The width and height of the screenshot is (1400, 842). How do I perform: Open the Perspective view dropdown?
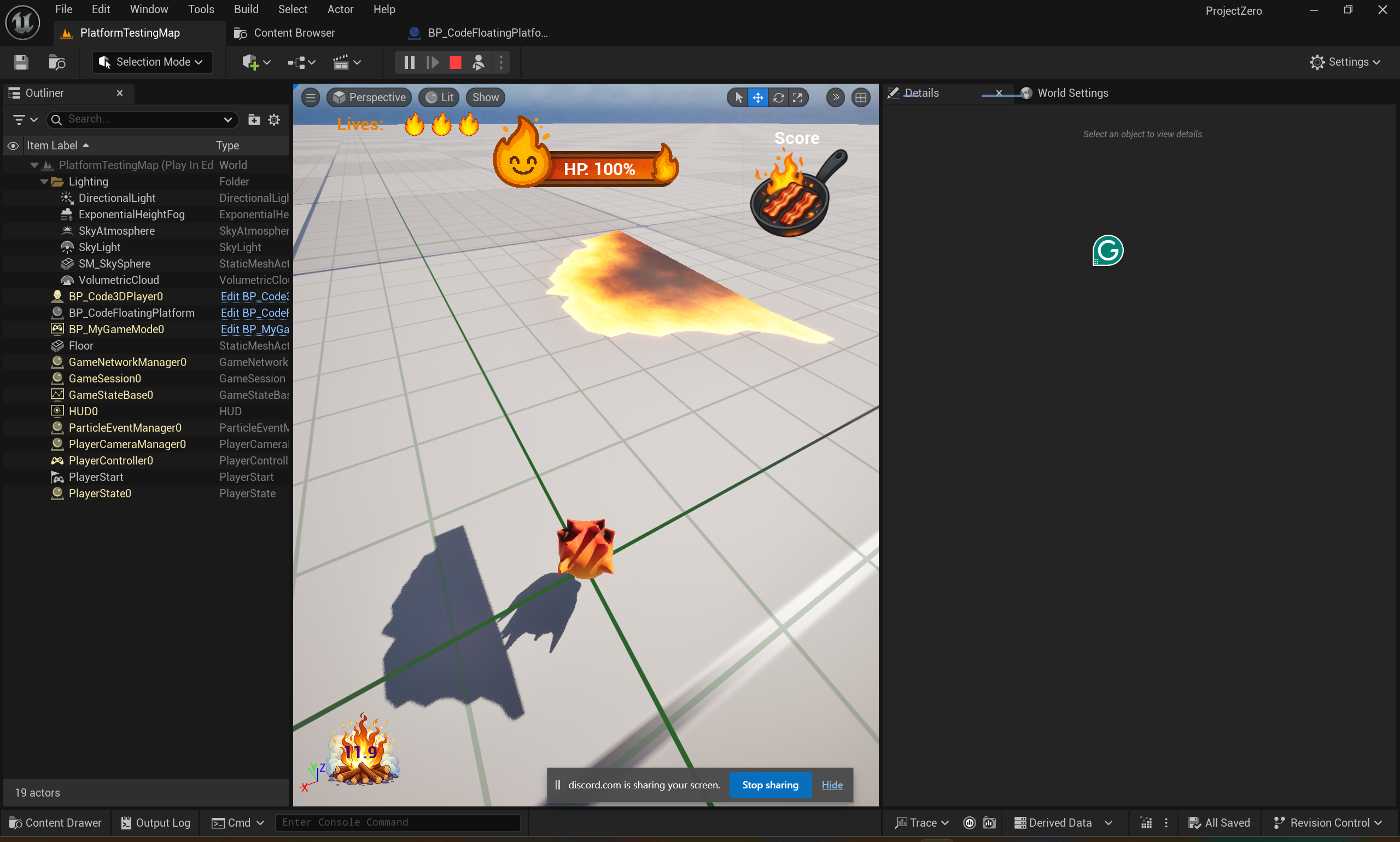pos(369,97)
